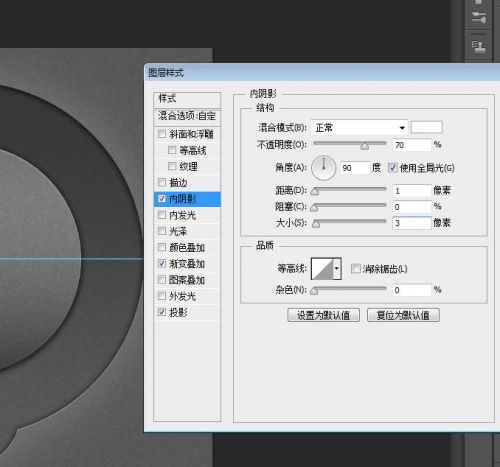Open the inner shadow white color swatch
Image resolution: width=500 pixels, height=467 pixels.
(x=426, y=127)
